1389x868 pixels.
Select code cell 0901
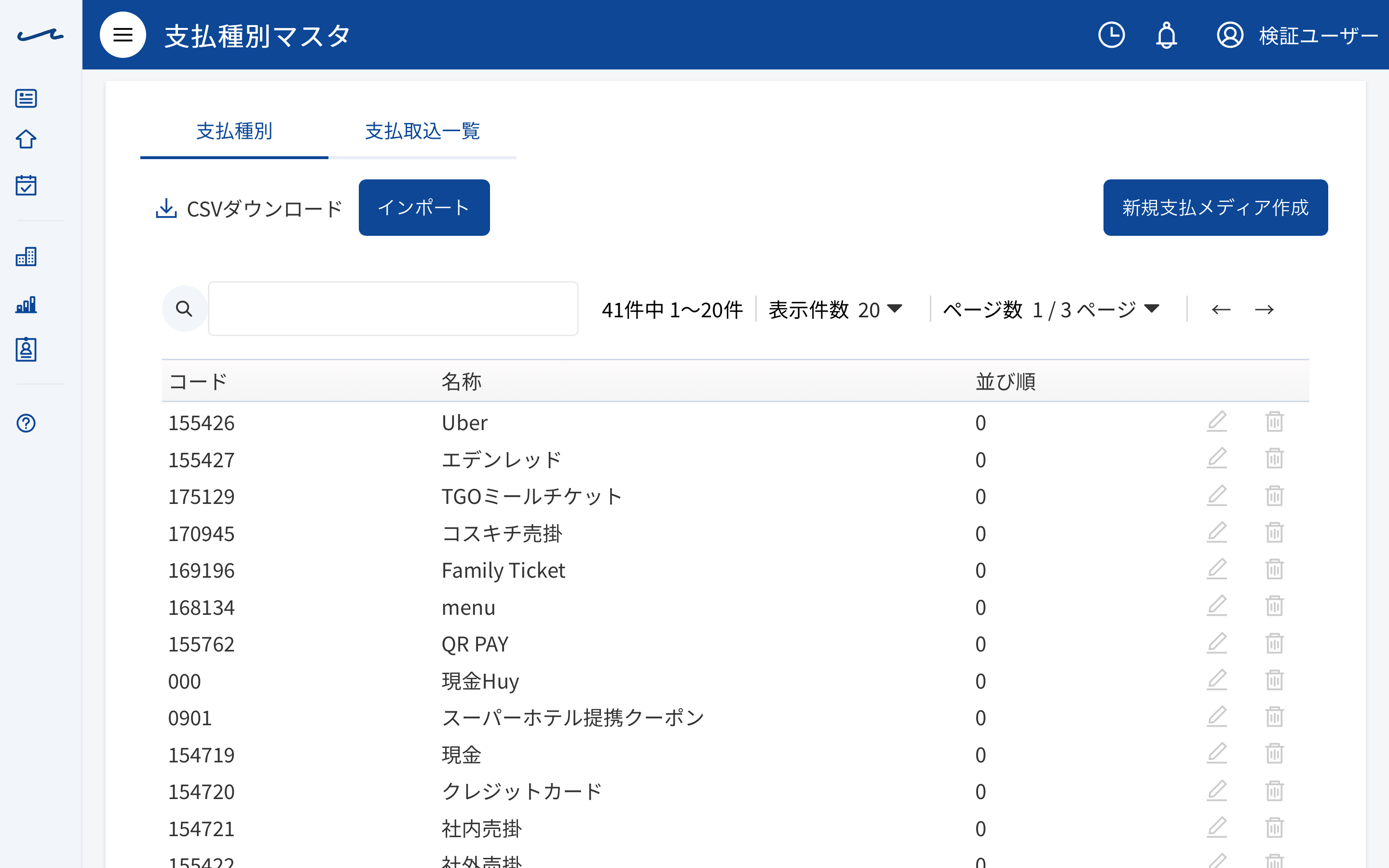(190, 718)
